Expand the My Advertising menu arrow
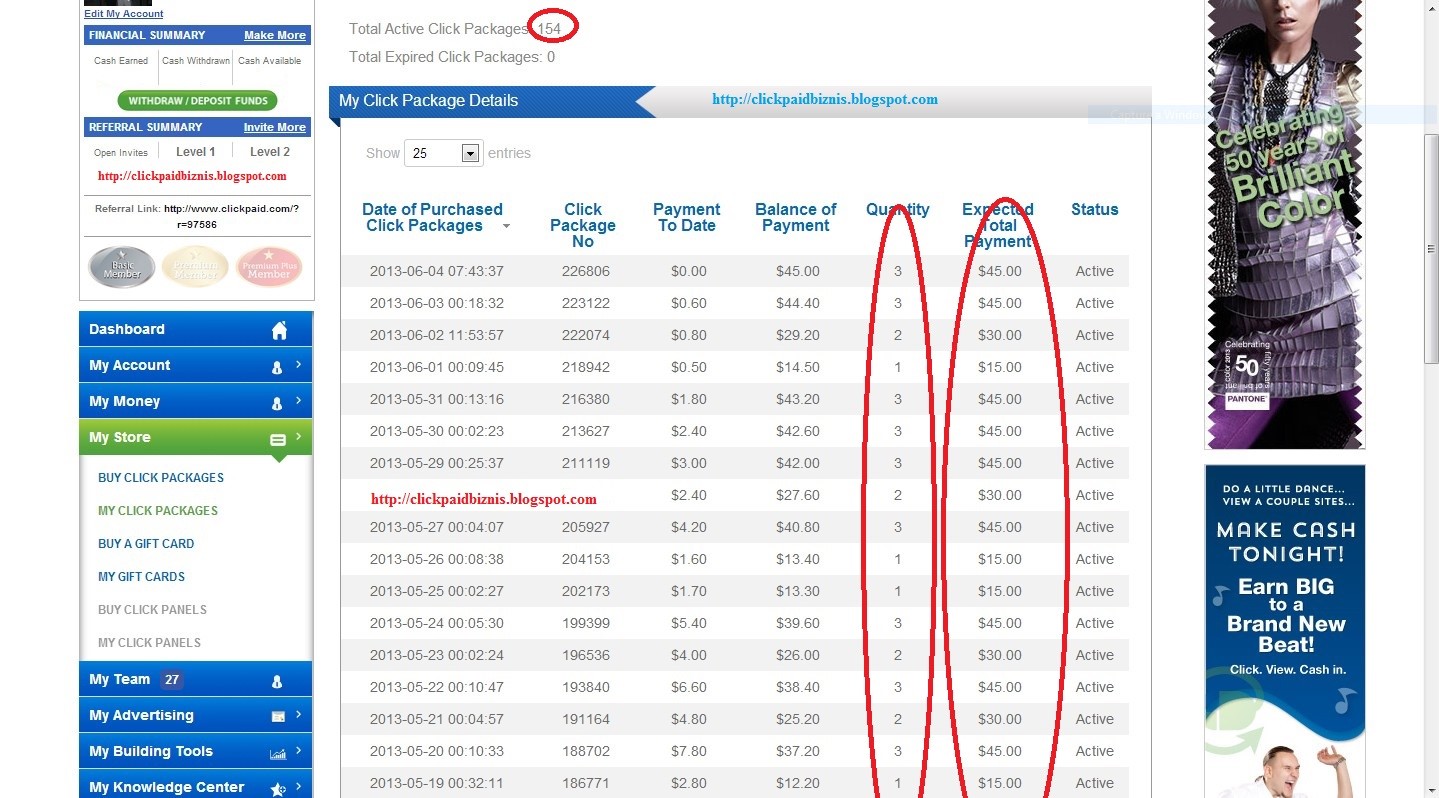The width and height of the screenshot is (1439, 798). pos(298,715)
